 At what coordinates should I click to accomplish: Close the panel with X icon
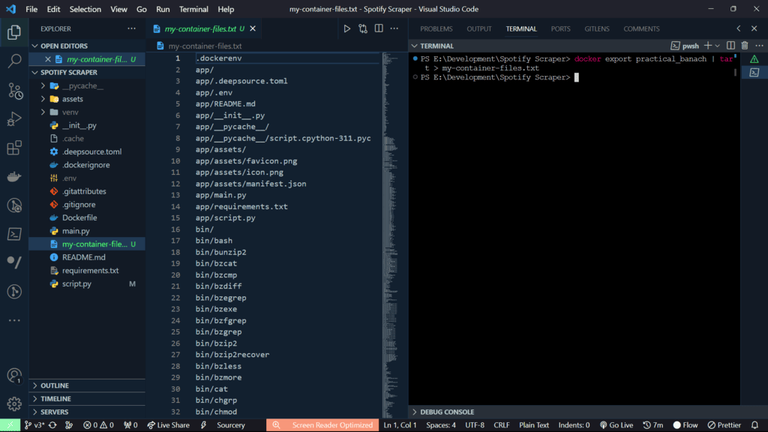(x=754, y=29)
